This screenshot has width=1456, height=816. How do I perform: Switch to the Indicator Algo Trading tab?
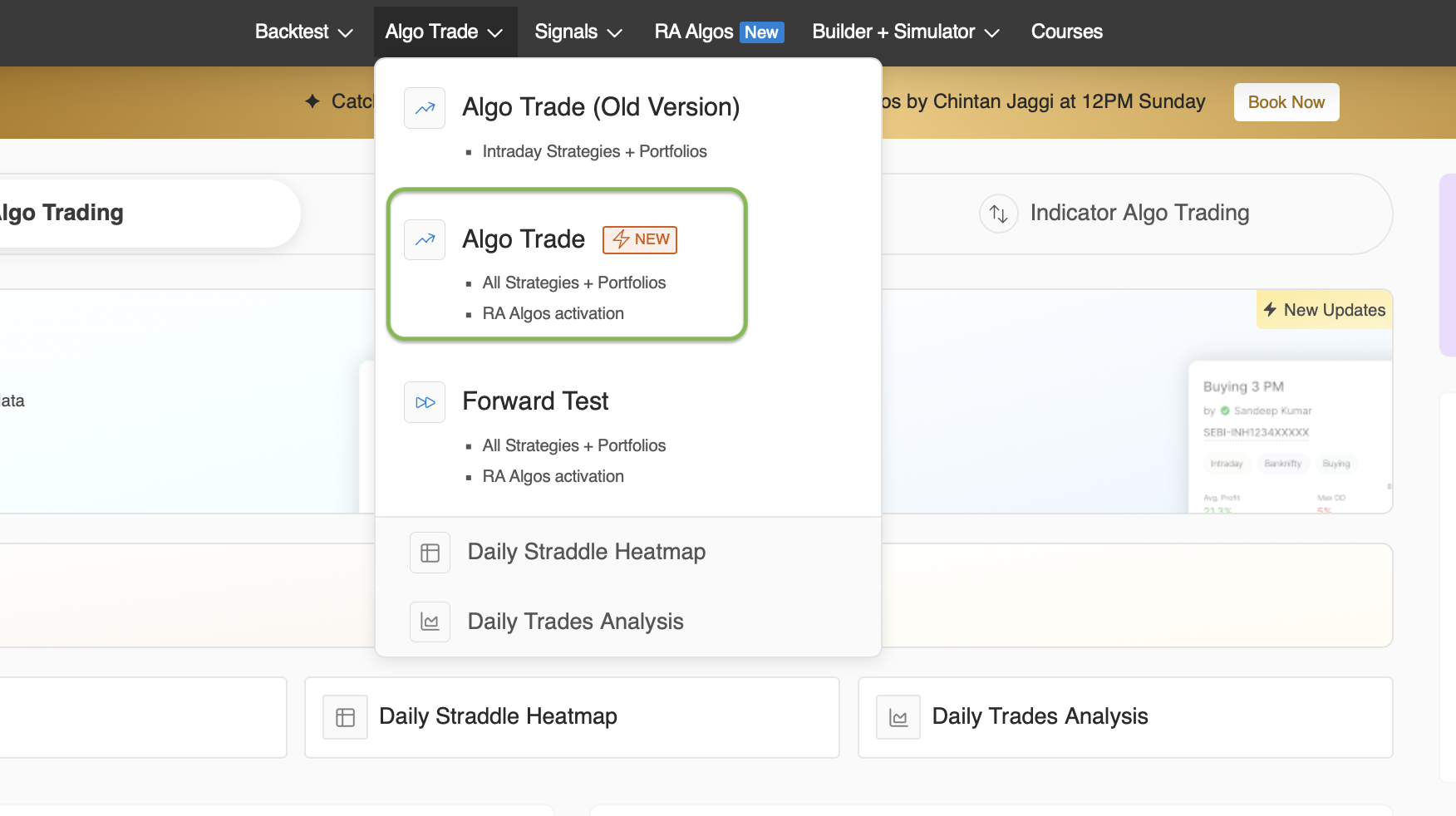click(x=1139, y=214)
